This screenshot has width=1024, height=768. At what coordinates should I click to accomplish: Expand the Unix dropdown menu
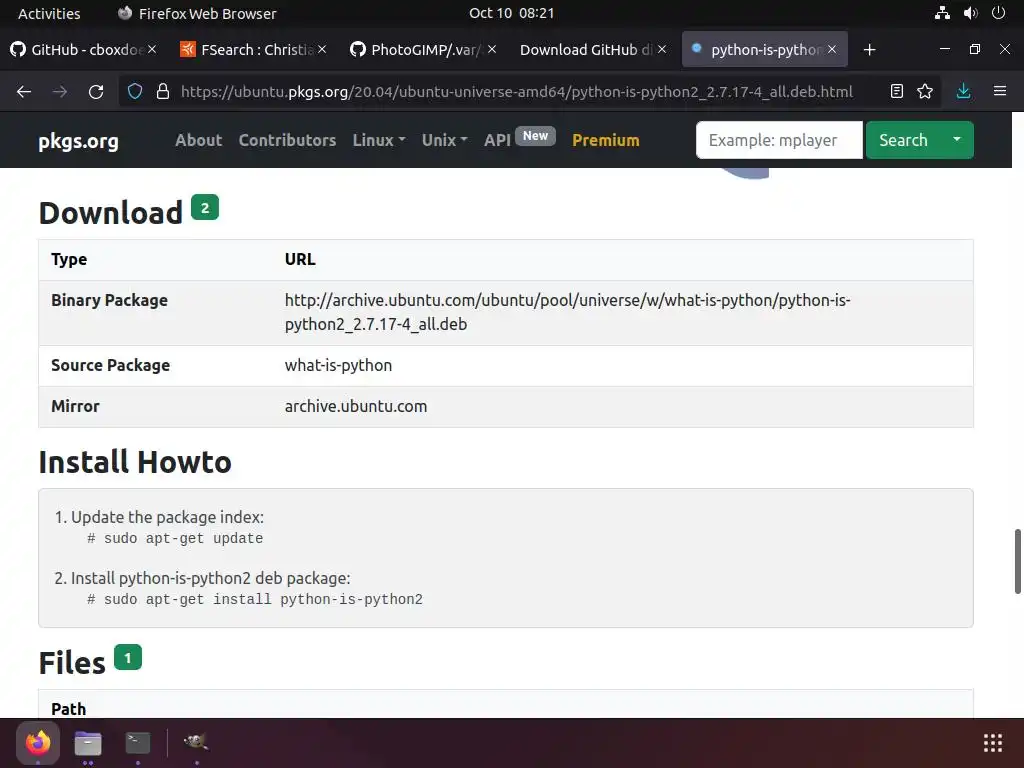point(444,140)
